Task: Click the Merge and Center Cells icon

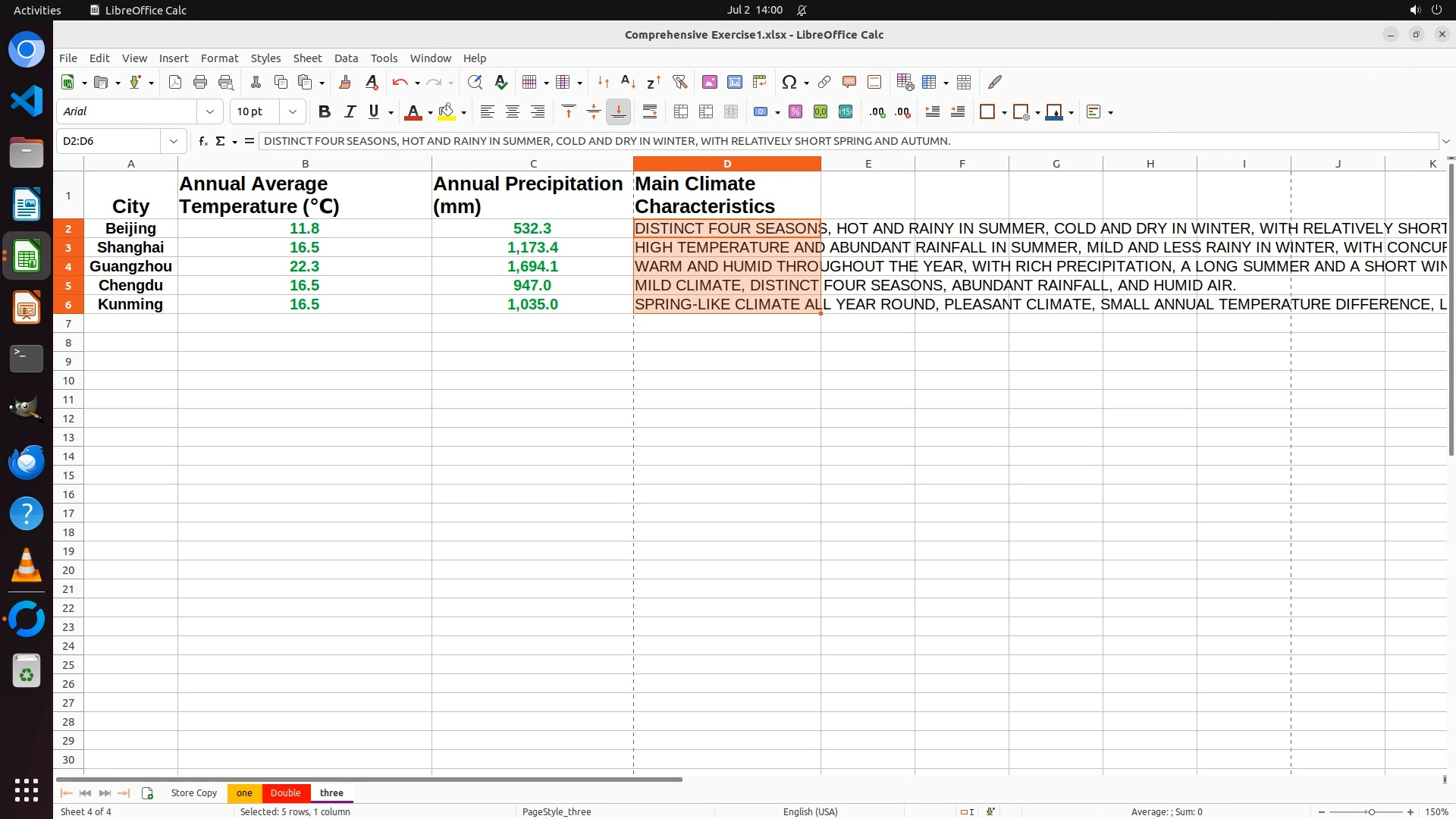Action: pos(681,111)
